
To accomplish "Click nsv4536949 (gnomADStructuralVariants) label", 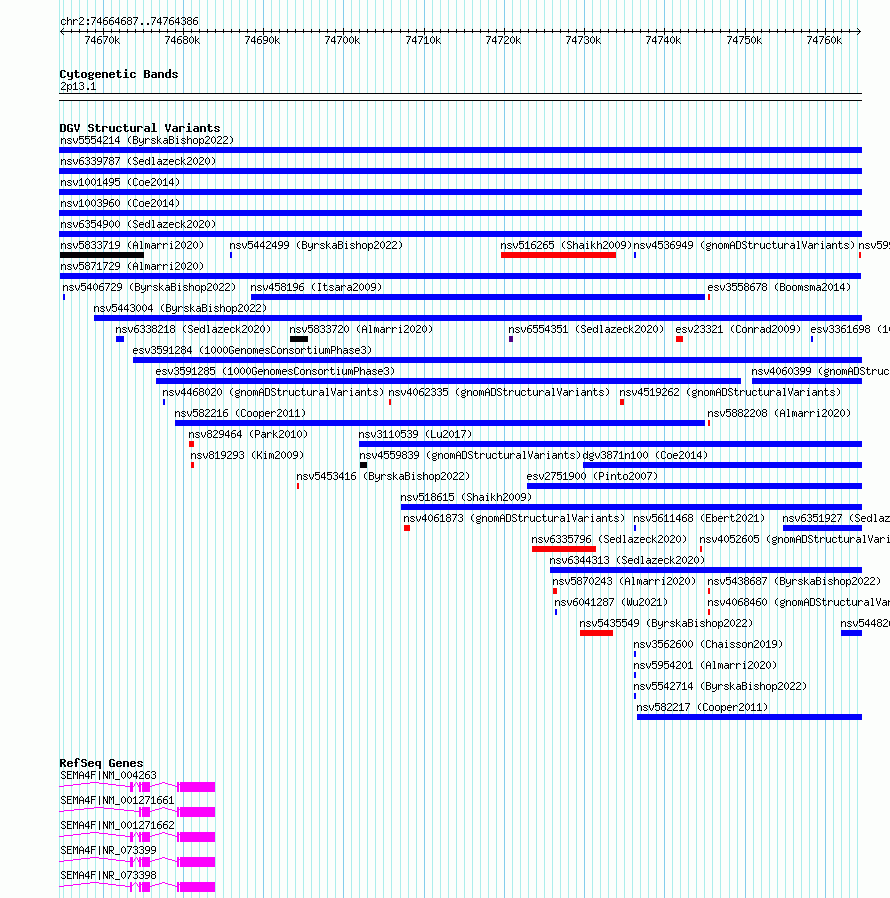I will 744,245.
